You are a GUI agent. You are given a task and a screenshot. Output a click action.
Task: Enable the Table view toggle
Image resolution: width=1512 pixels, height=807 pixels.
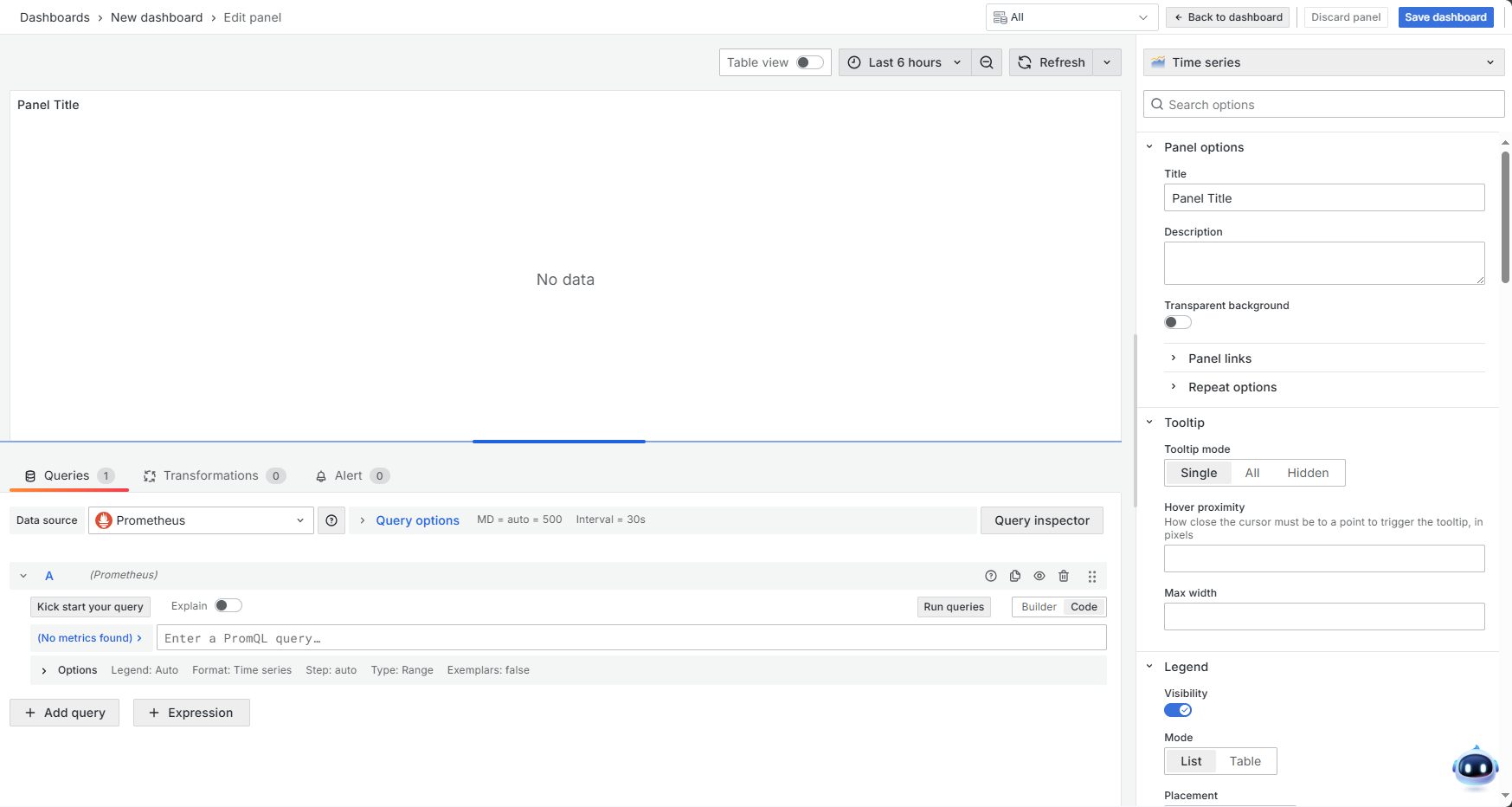point(809,62)
